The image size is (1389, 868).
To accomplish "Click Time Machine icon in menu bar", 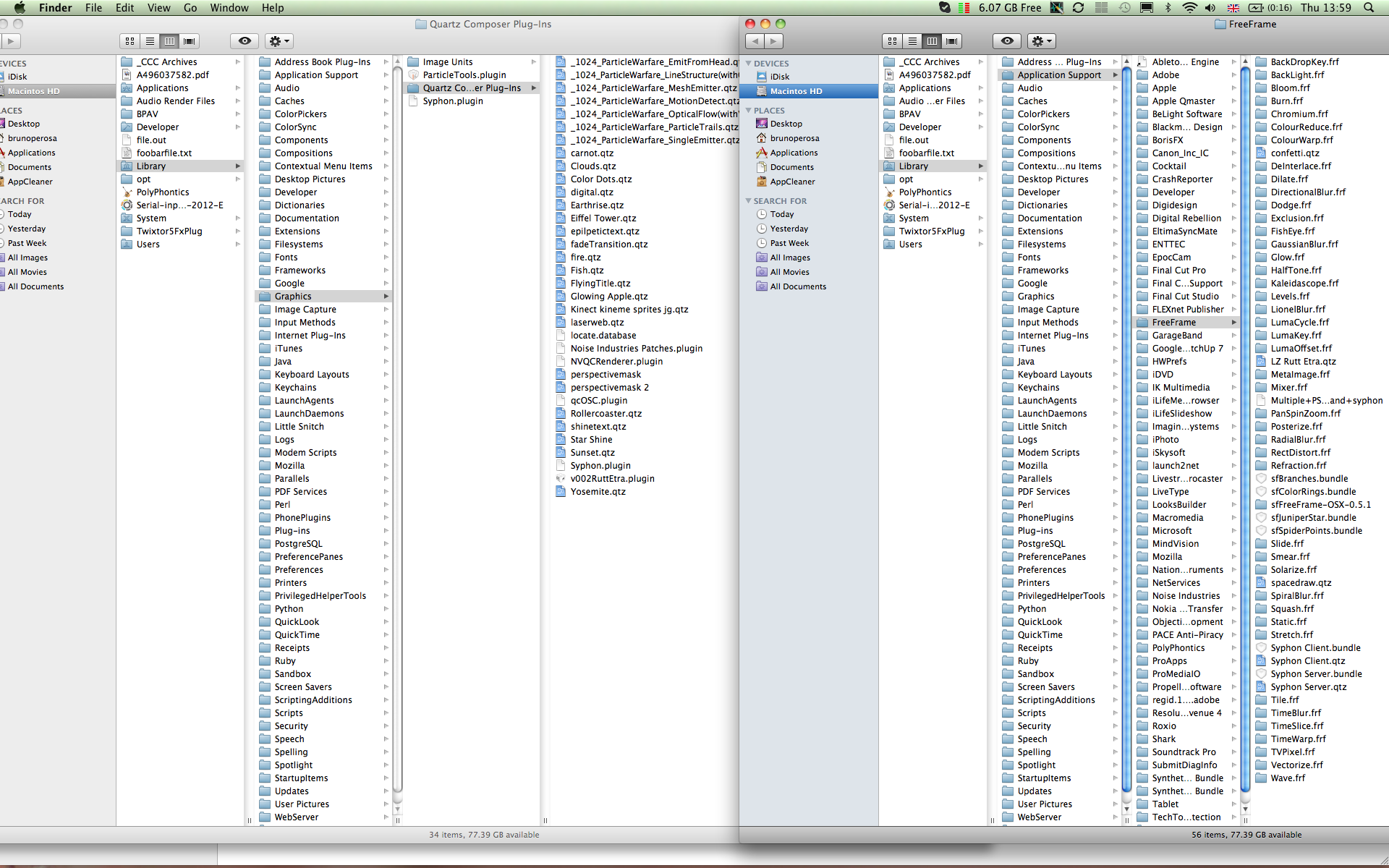I will pyautogui.click(x=1125, y=8).
